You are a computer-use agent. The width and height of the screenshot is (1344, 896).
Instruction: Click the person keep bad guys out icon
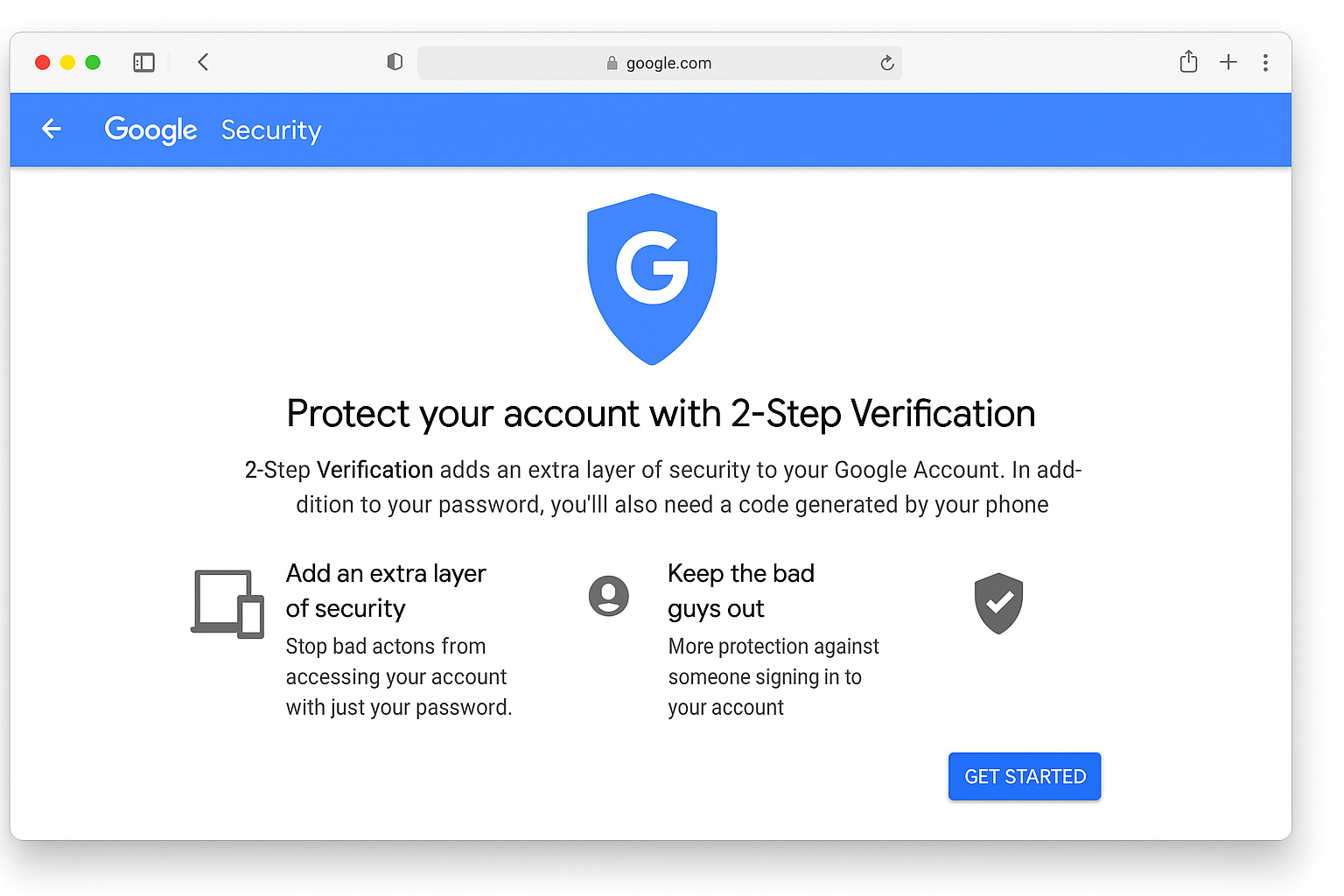[609, 595]
